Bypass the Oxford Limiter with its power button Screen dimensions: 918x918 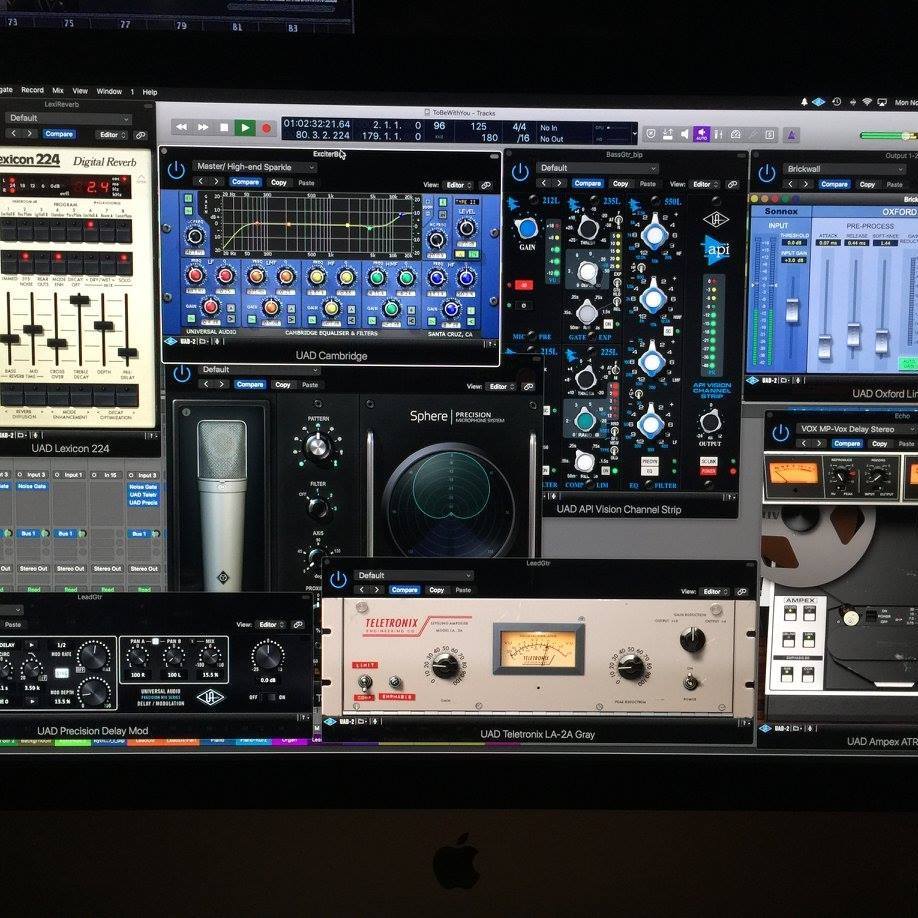[x=766, y=173]
